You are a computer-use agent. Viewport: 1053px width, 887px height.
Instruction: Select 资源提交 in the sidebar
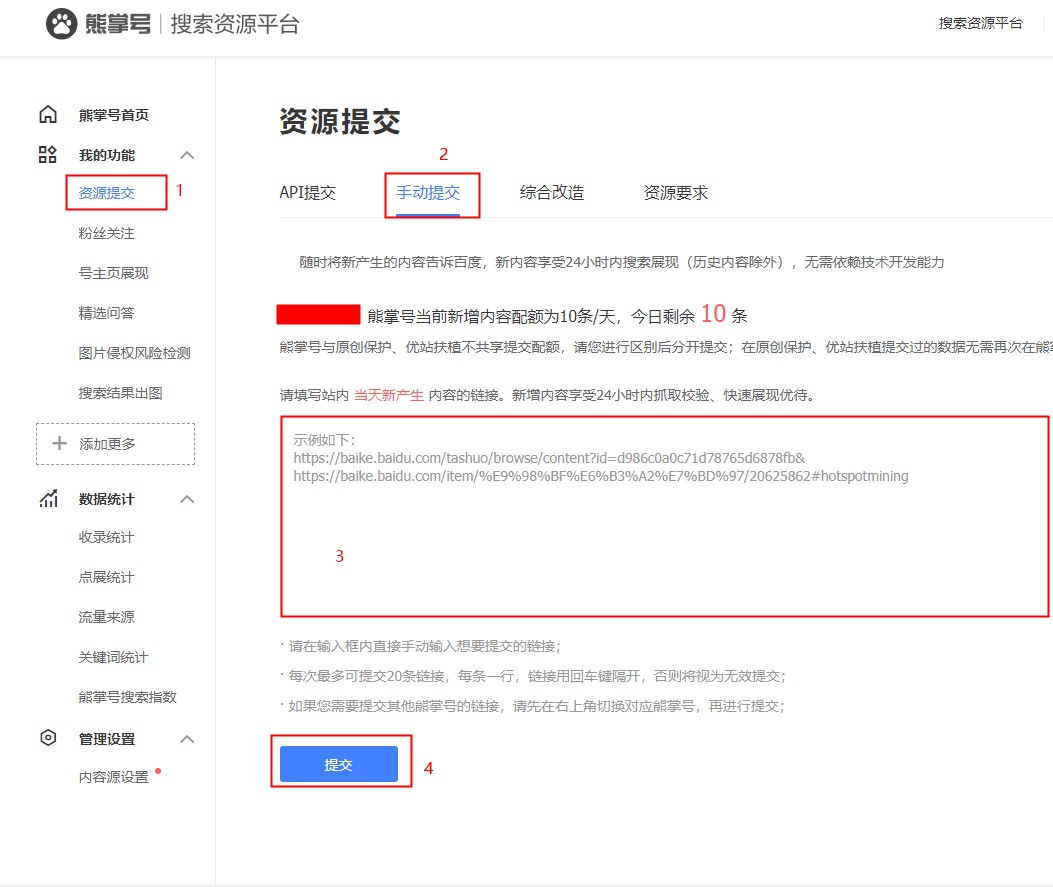coord(106,193)
